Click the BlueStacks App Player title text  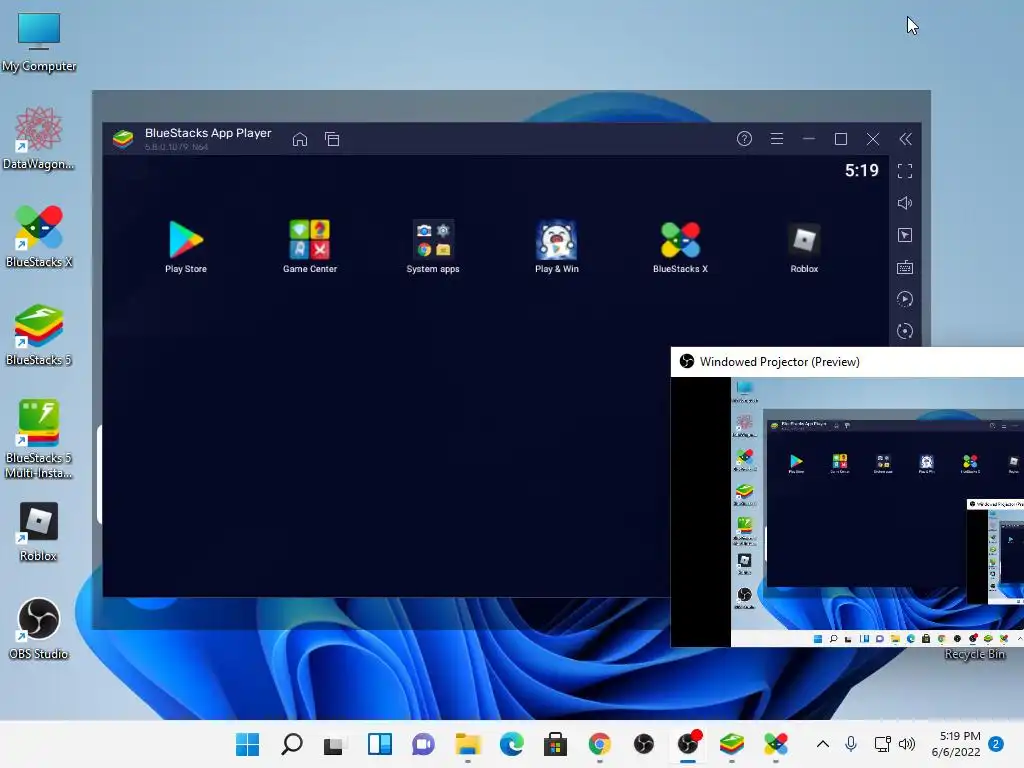(208, 133)
